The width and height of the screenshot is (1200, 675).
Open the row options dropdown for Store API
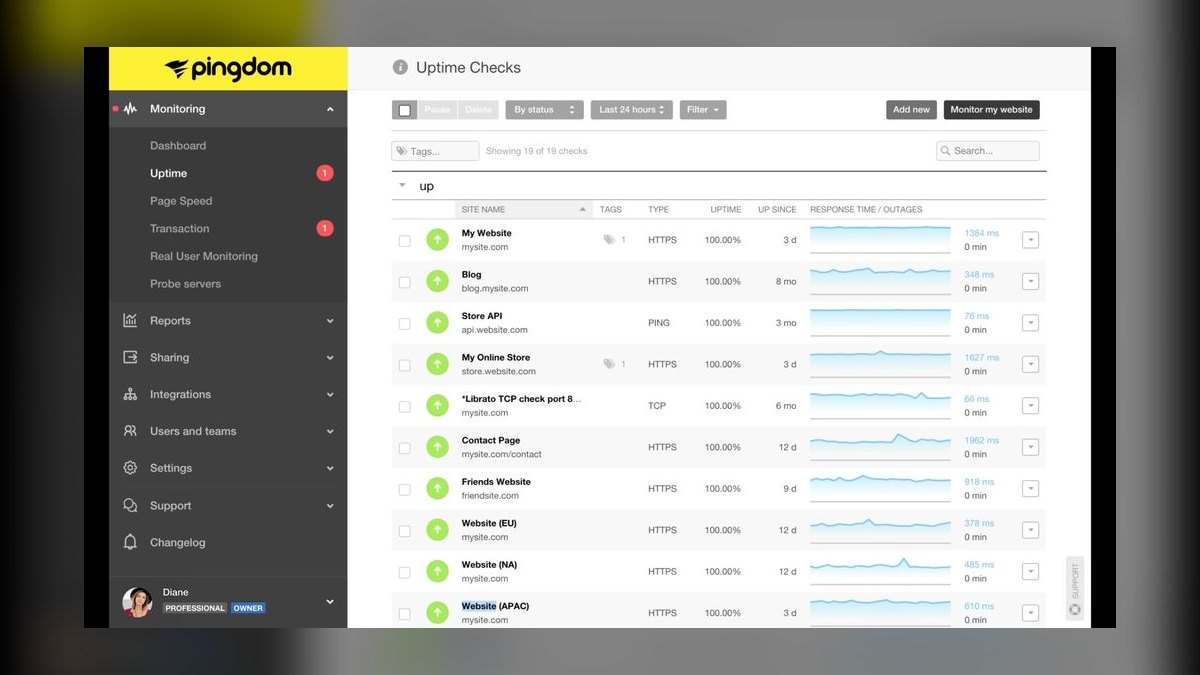(x=1031, y=323)
